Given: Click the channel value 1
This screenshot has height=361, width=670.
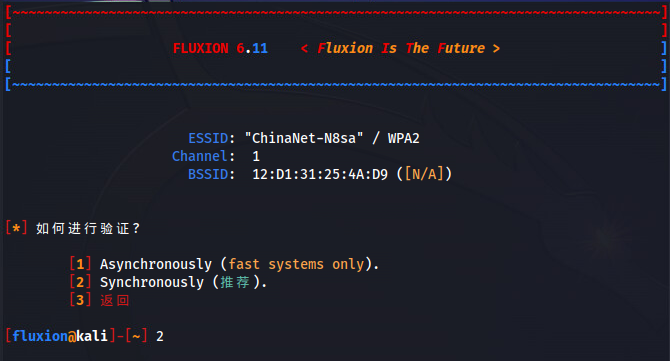Looking at the screenshot, I should click(256, 157).
